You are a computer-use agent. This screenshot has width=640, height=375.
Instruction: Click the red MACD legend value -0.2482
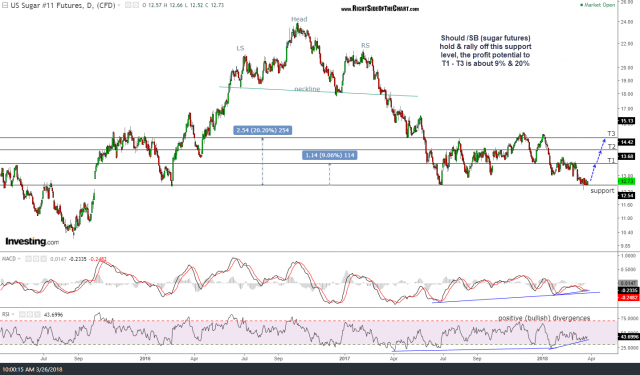(98, 259)
